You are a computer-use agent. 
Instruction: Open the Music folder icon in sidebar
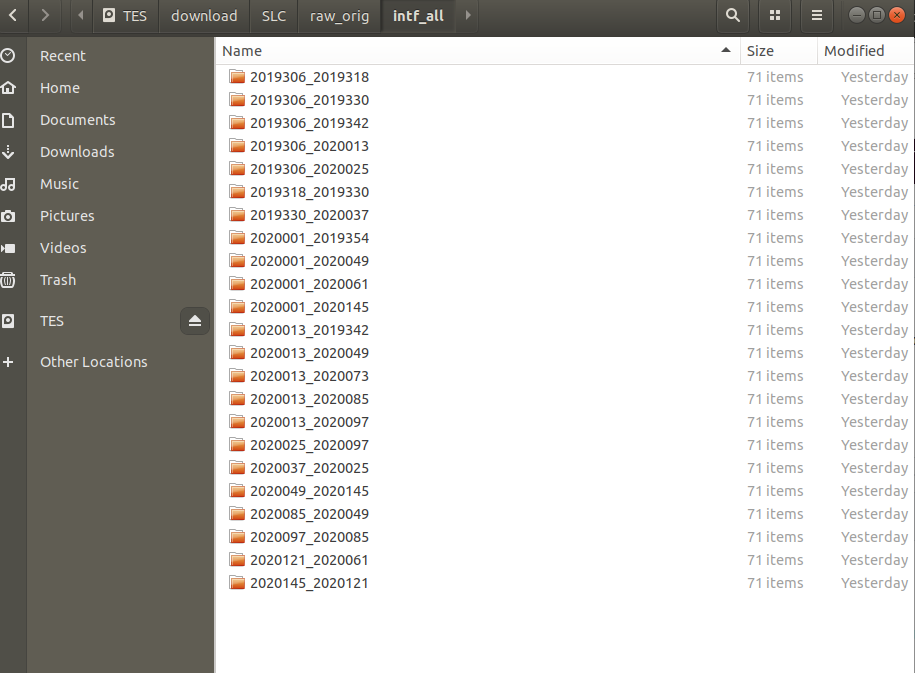click(11, 183)
